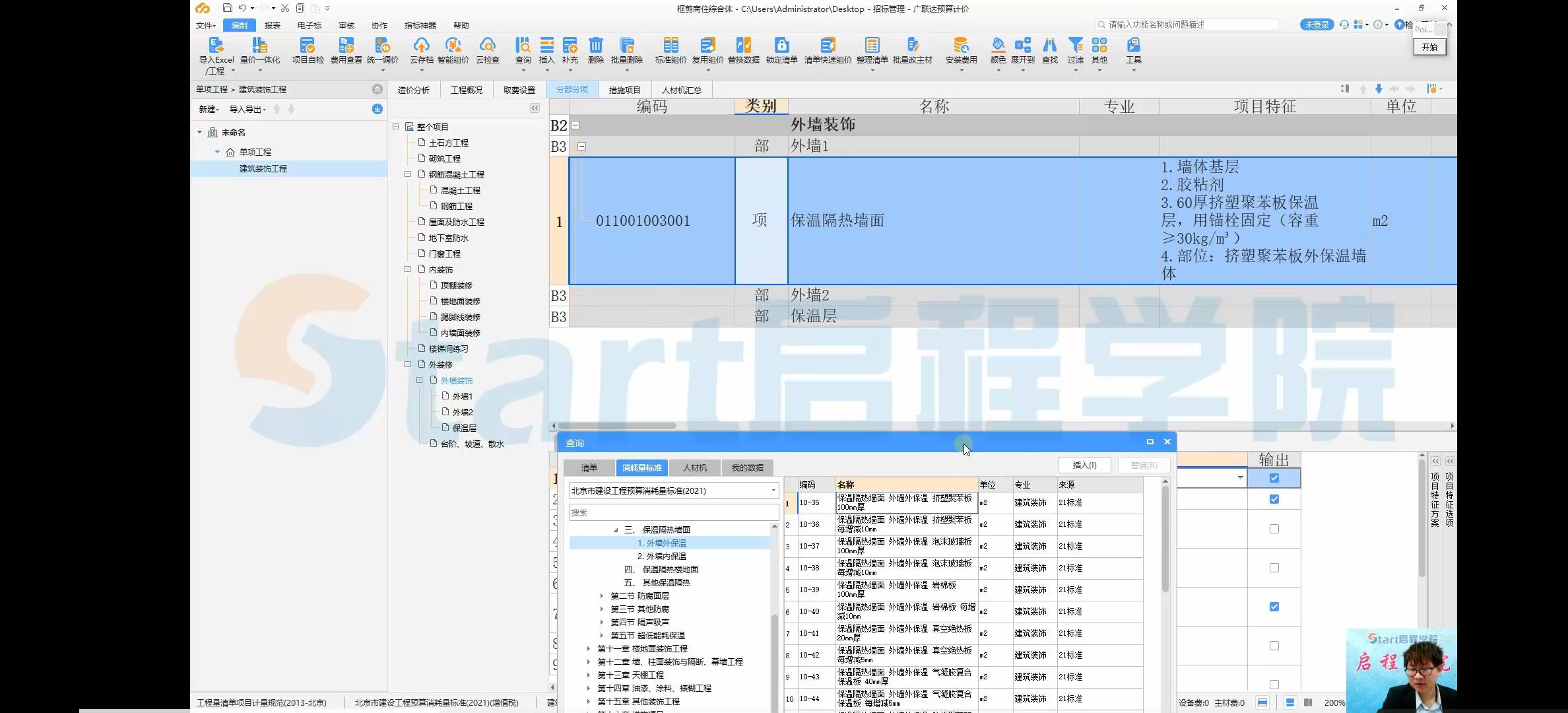
Task: Collapse the 内装饰 tree node
Action: (x=407, y=269)
